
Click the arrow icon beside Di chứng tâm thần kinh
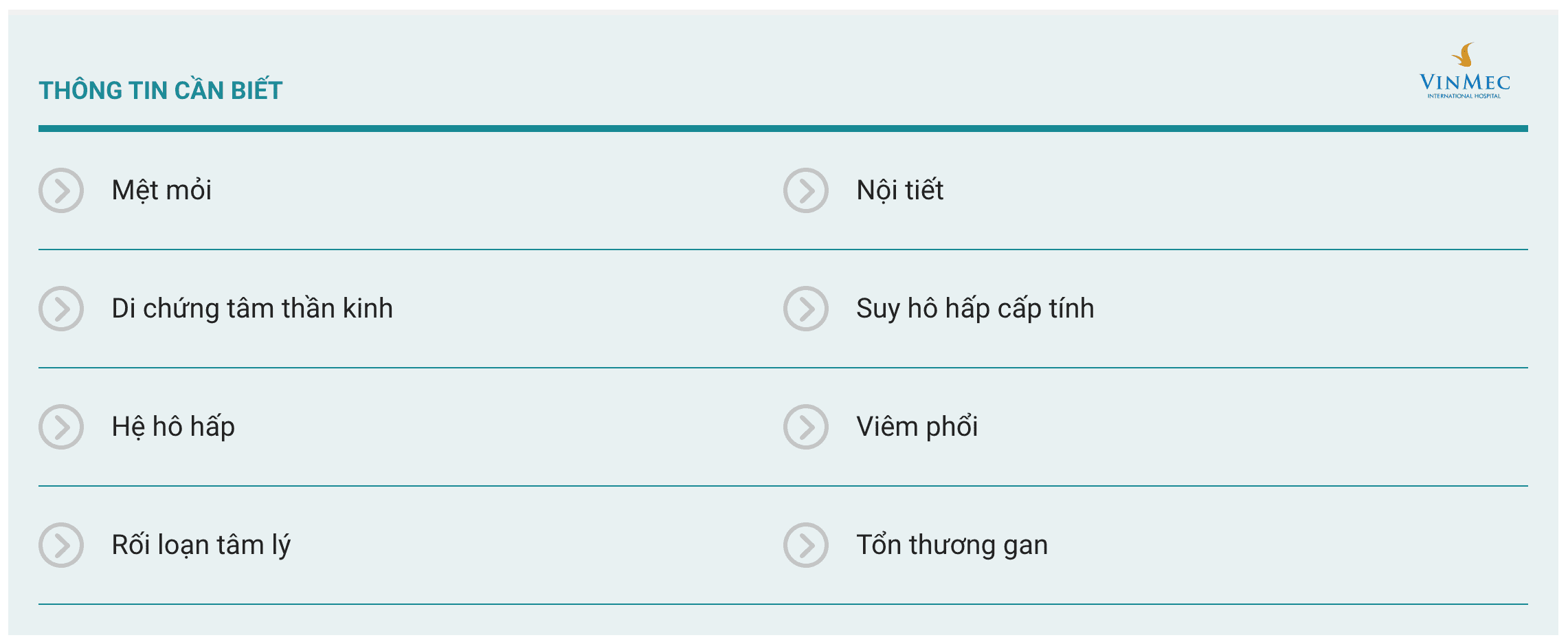[x=61, y=309]
